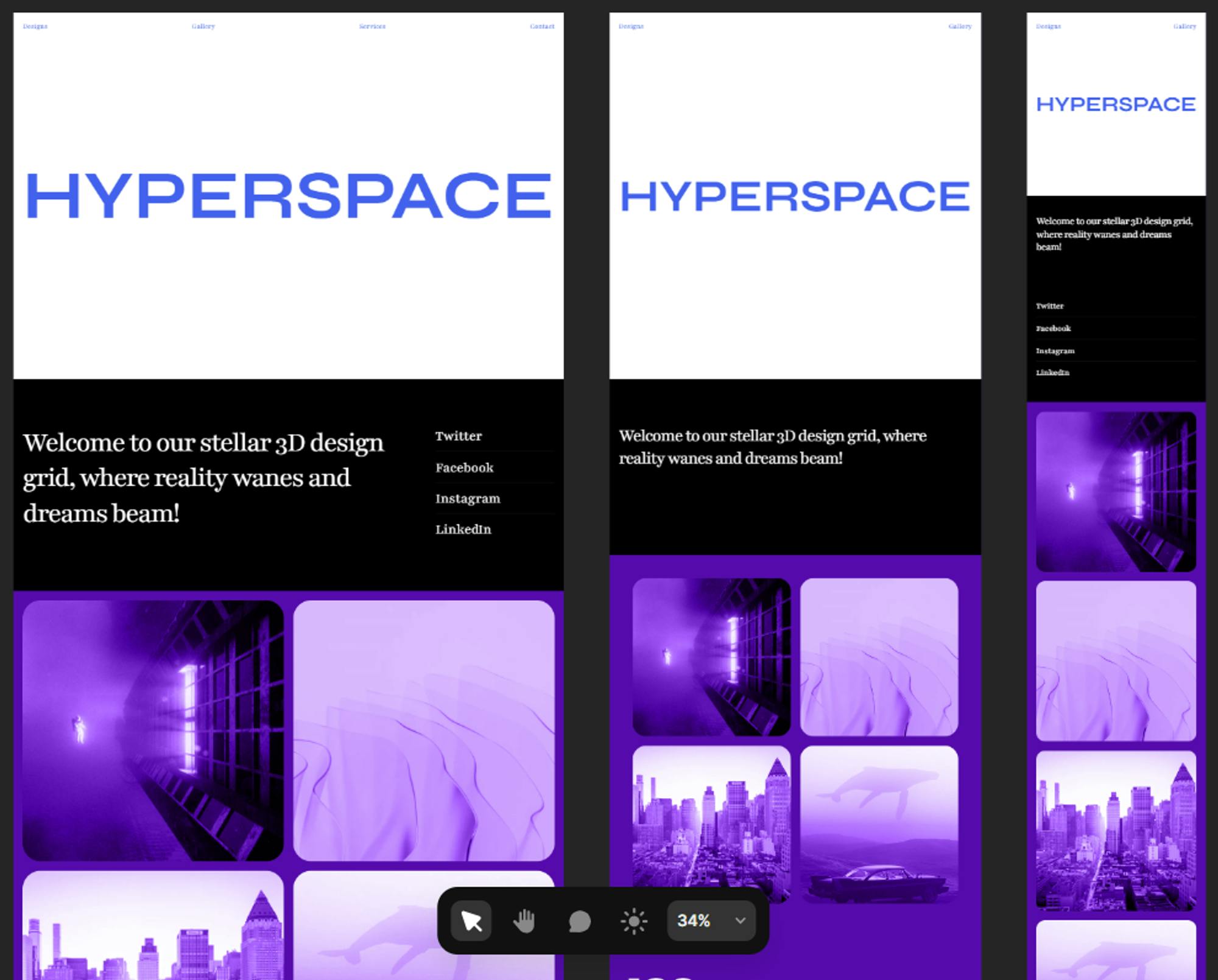Viewport: 1218px width, 980px height.
Task: Click Designs link in desktop frame
Action: [x=35, y=26]
